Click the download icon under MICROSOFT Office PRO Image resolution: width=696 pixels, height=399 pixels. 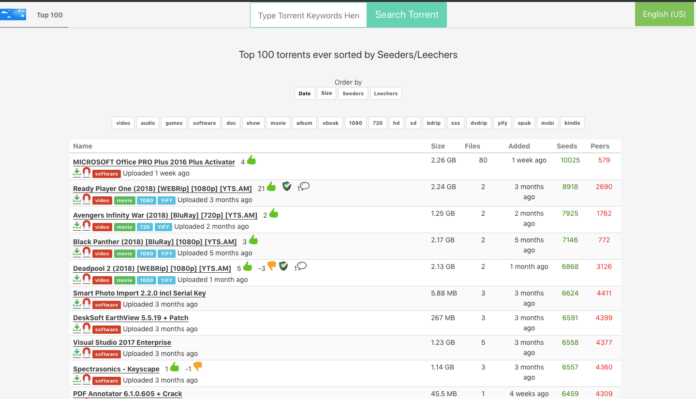77,173
